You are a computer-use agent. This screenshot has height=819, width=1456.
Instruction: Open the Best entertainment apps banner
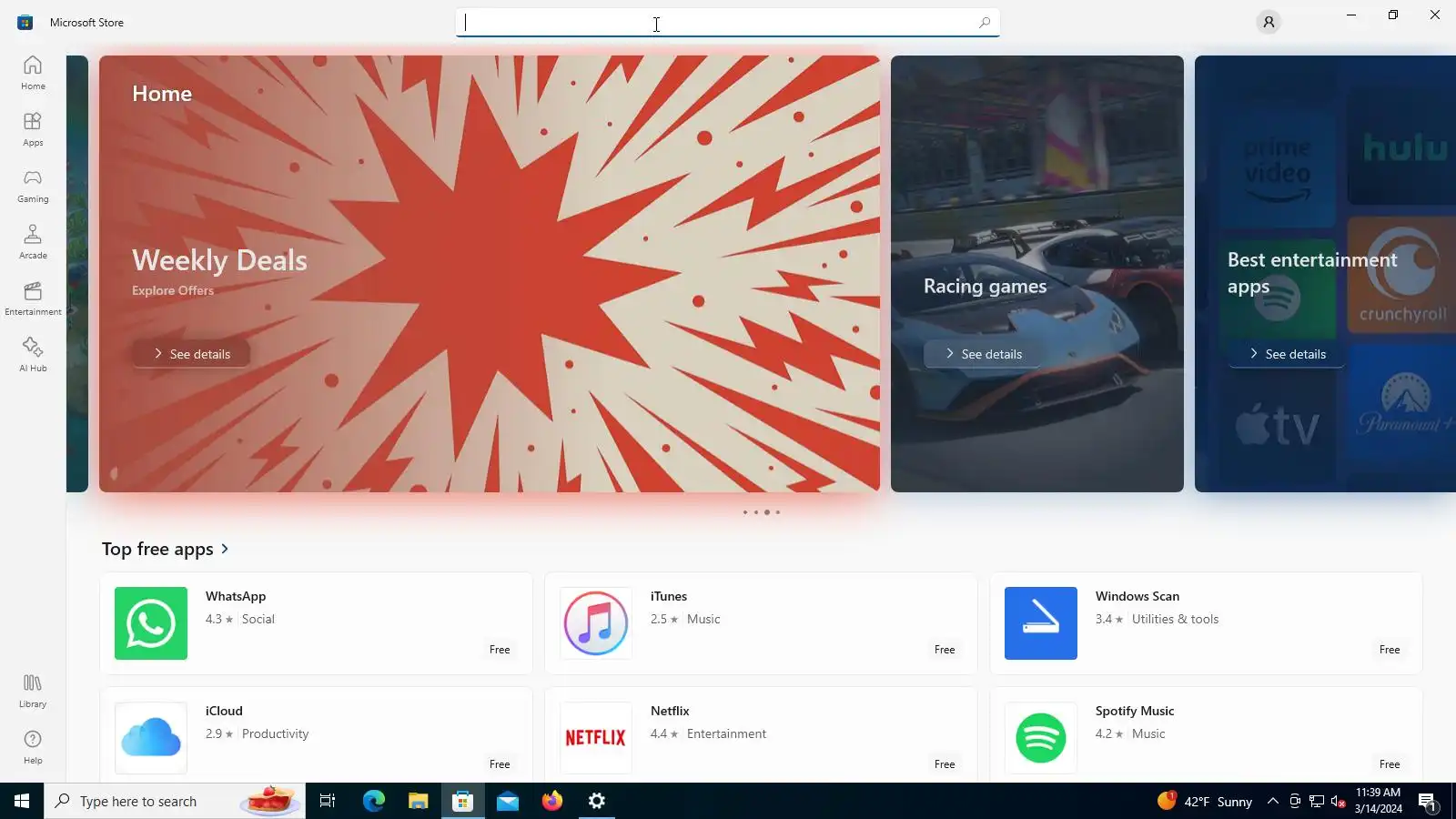click(x=1325, y=274)
